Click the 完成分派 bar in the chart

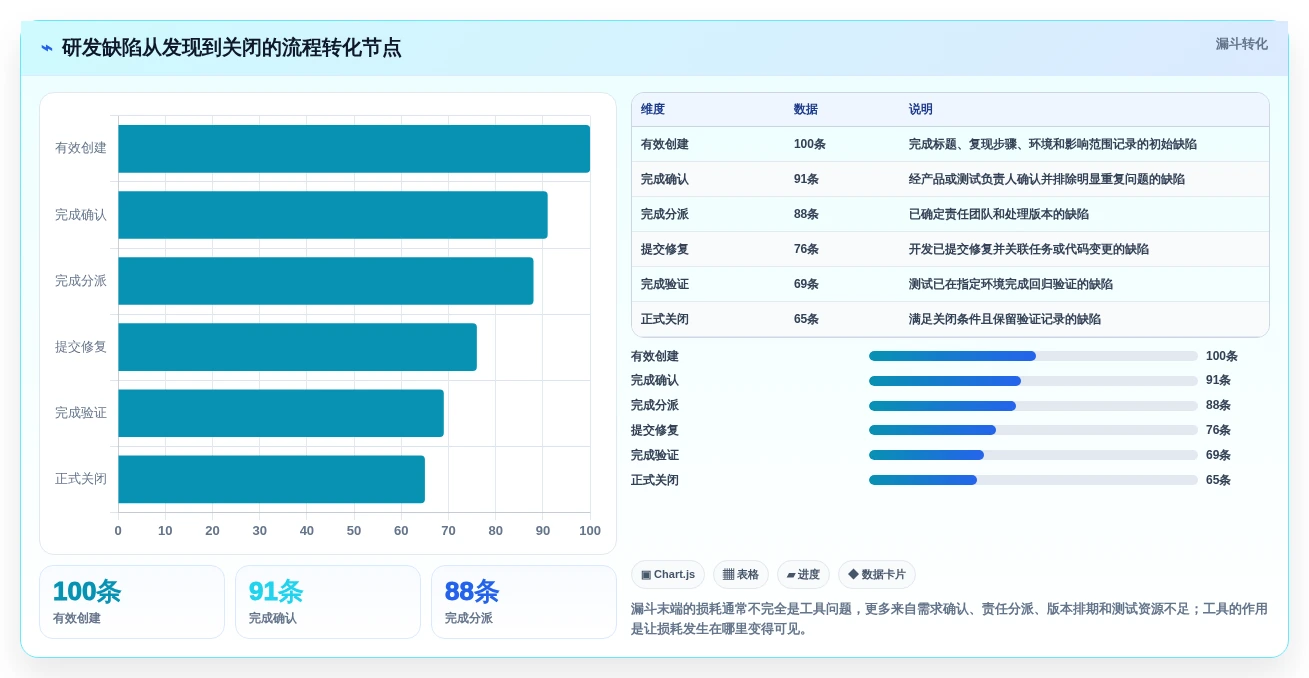point(326,281)
